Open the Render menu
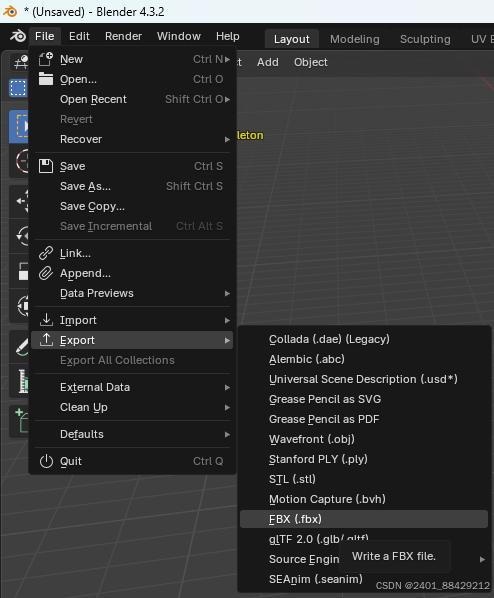This screenshot has width=494, height=598. click(123, 36)
